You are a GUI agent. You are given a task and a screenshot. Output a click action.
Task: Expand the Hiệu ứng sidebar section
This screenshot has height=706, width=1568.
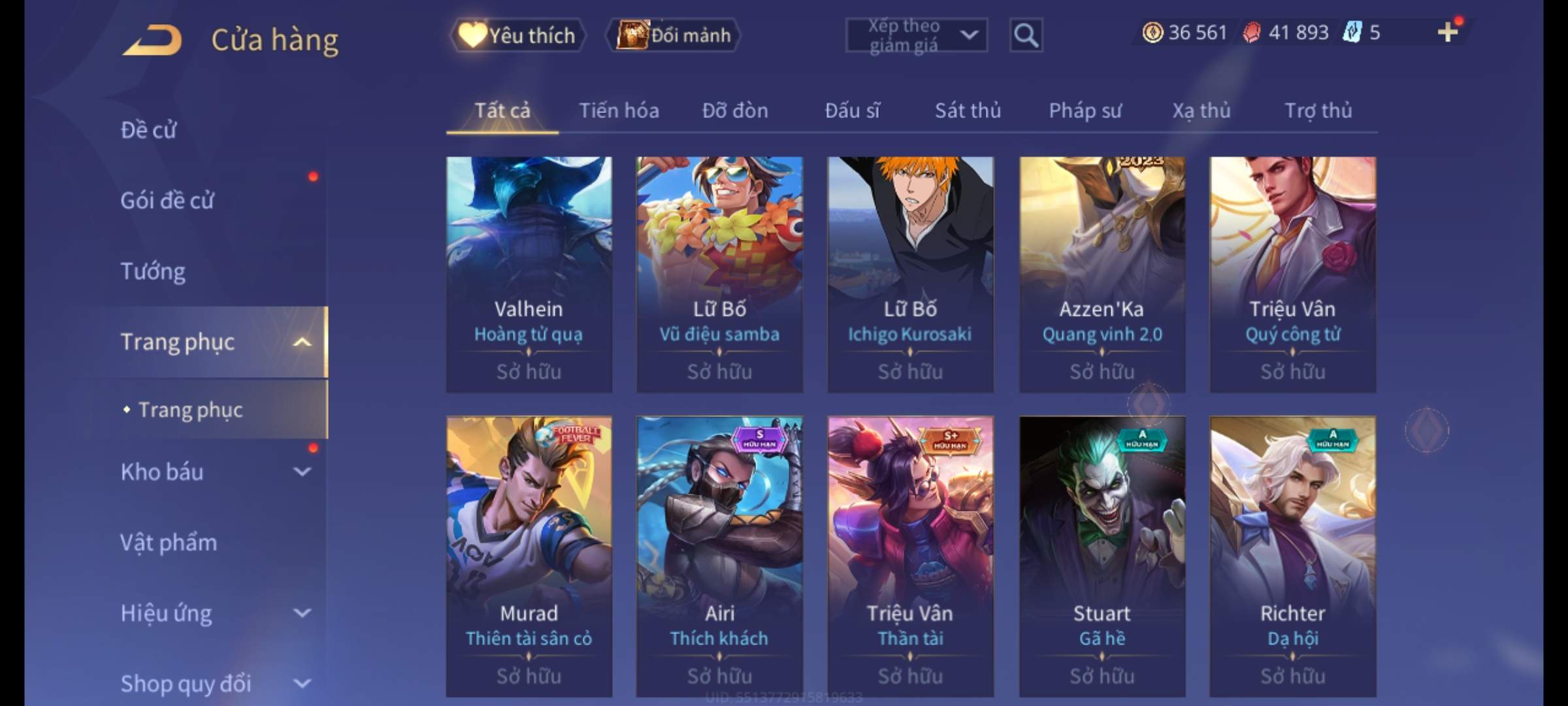tap(302, 613)
